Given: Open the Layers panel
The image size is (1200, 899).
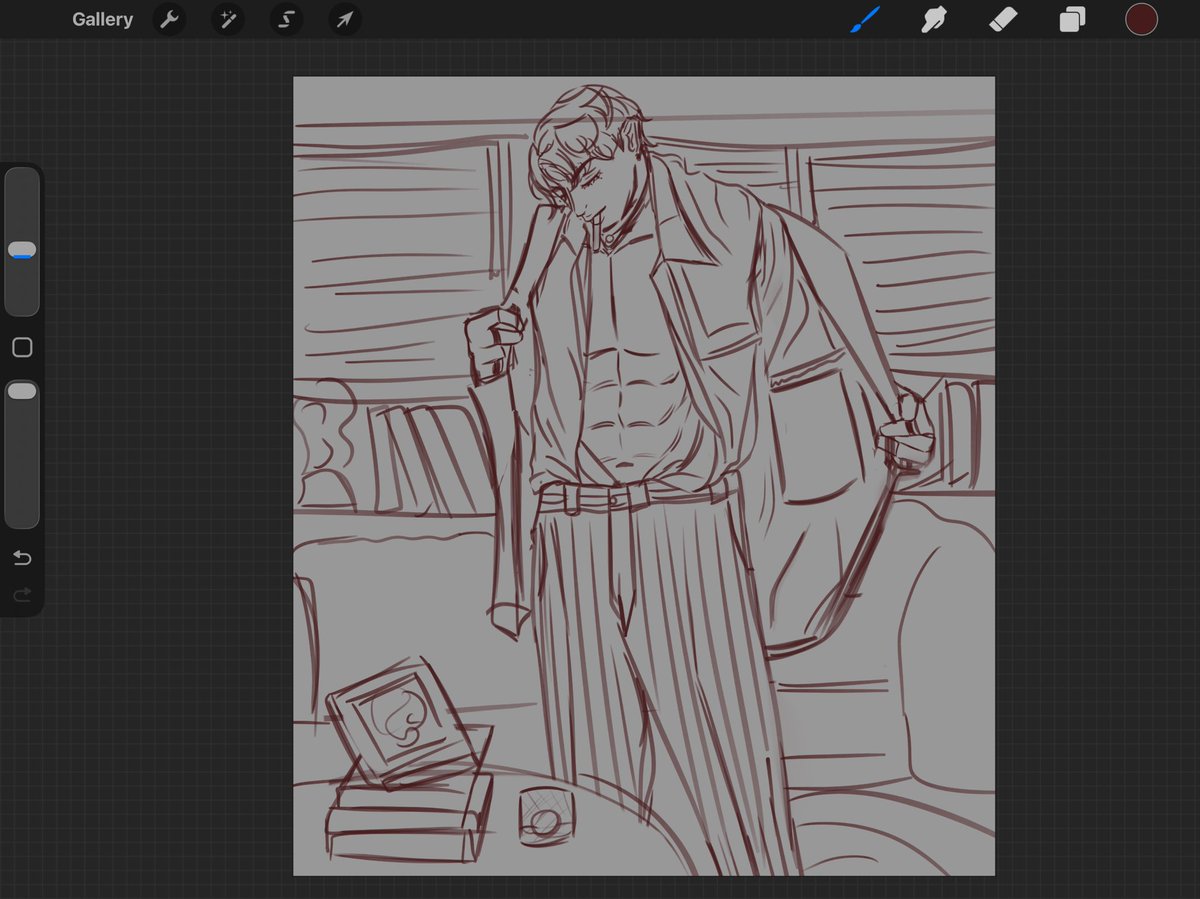Looking at the screenshot, I should [x=1072, y=19].
